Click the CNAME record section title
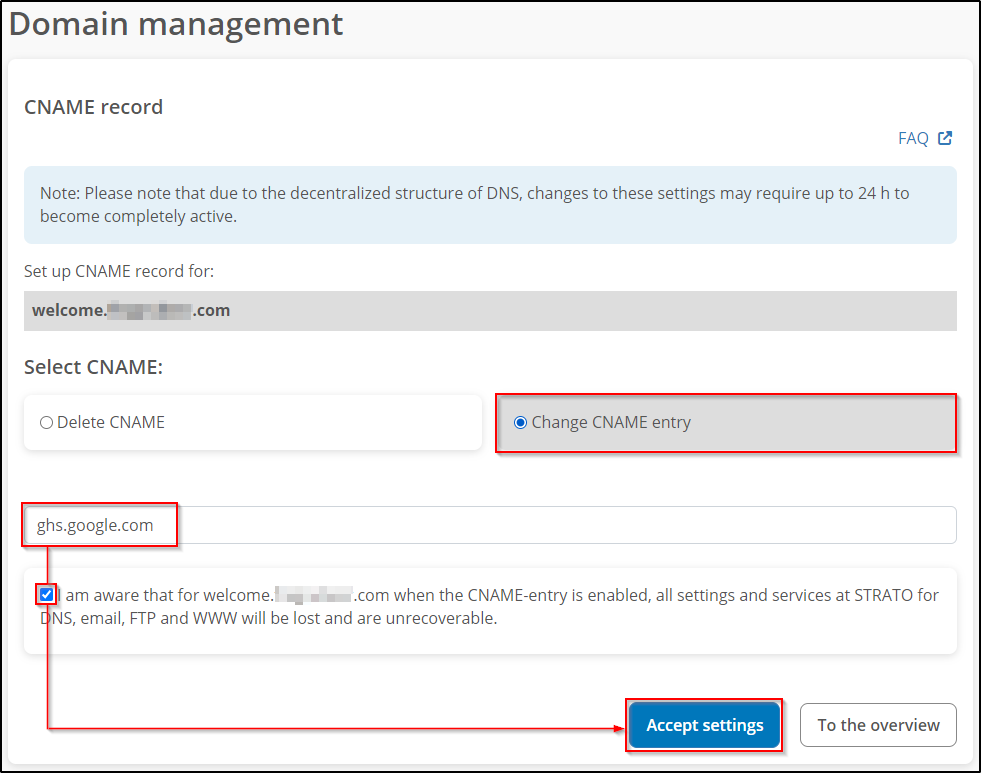The width and height of the screenshot is (981, 773). (x=93, y=107)
